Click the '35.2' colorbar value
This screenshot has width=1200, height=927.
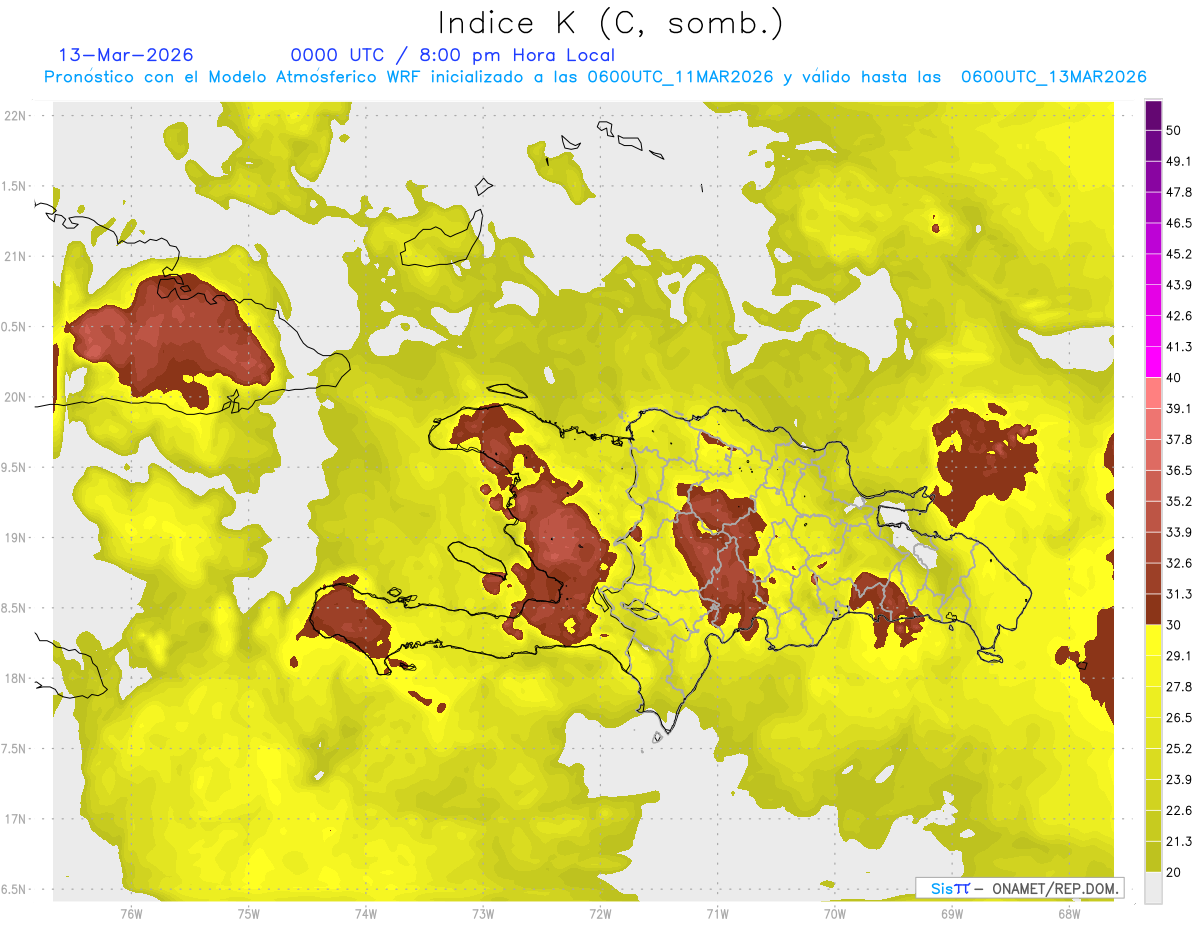click(x=1179, y=501)
